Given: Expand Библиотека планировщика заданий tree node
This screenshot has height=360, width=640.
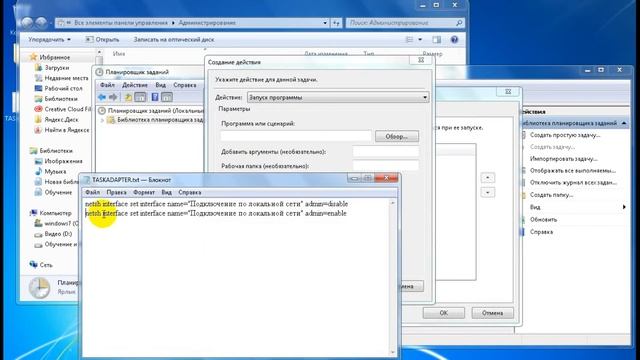Looking at the screenshot, I should 102,120.
